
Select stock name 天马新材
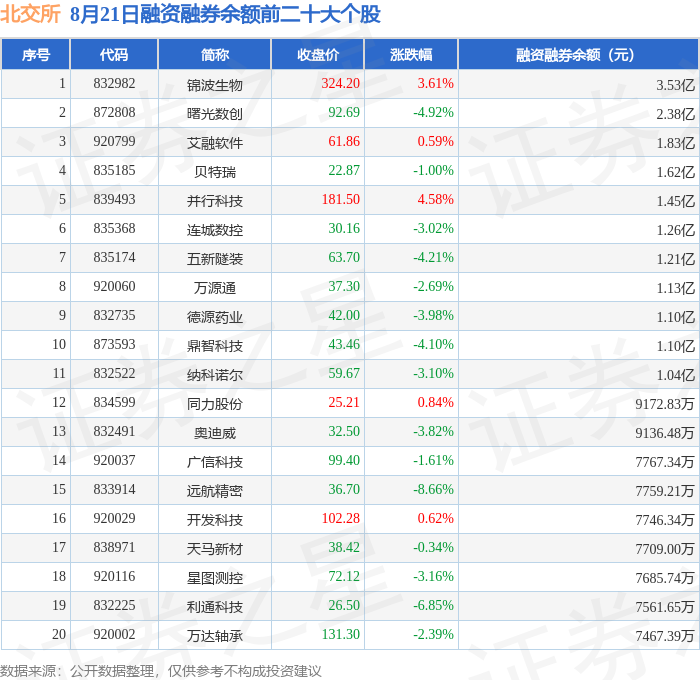coord(215,549)
